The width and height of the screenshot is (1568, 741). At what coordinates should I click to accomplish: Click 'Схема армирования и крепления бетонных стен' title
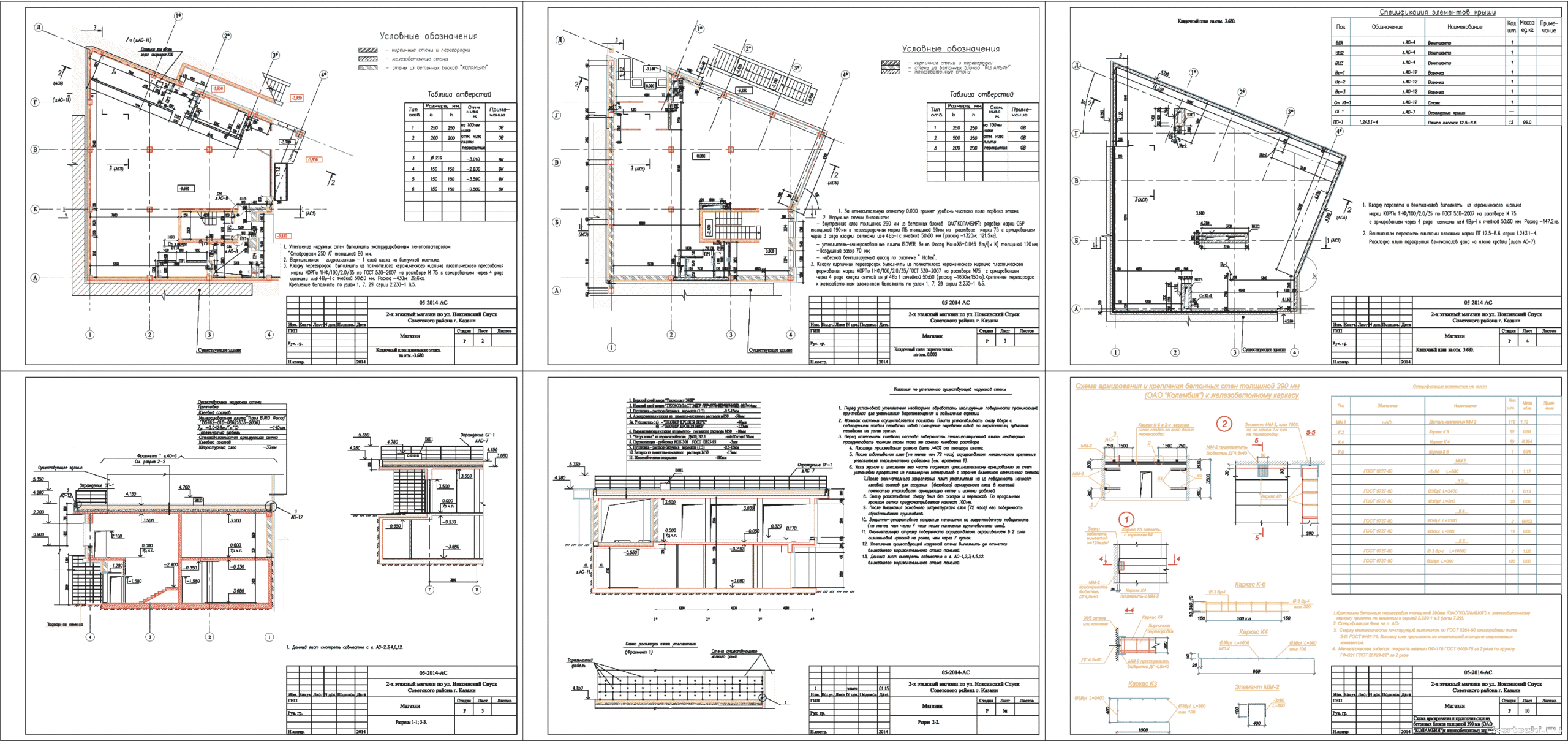pos(1188,390)
